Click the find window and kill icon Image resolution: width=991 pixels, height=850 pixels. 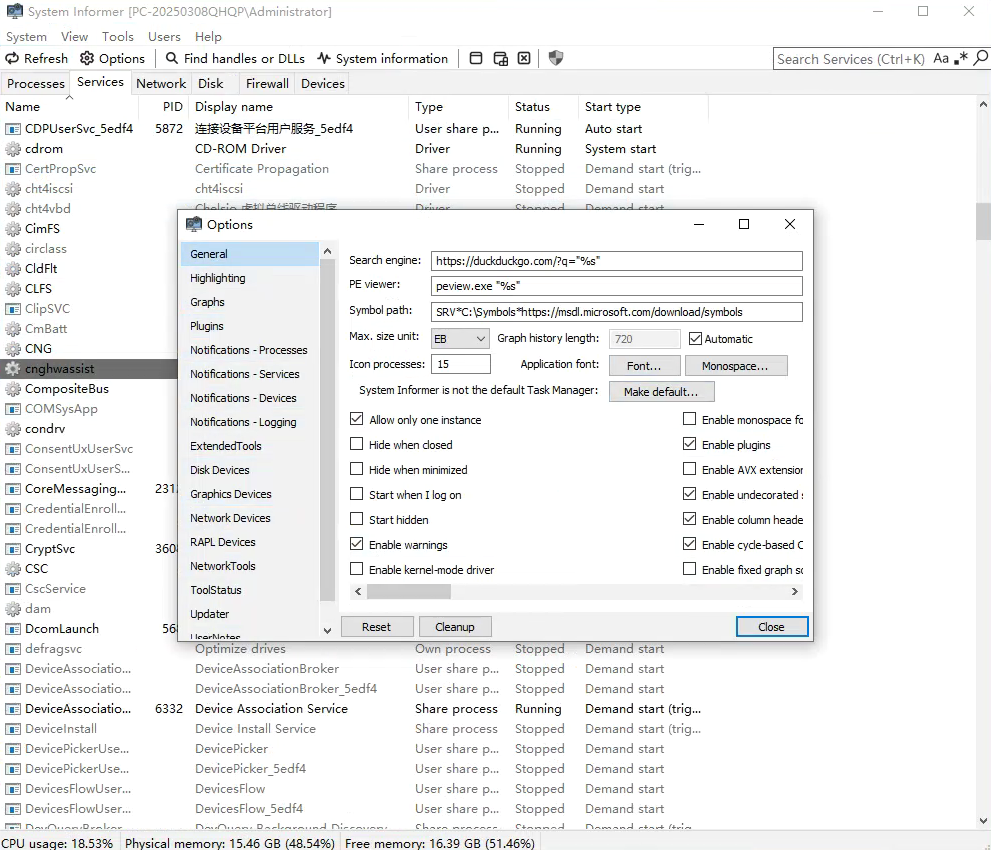(x=524, y=58)
